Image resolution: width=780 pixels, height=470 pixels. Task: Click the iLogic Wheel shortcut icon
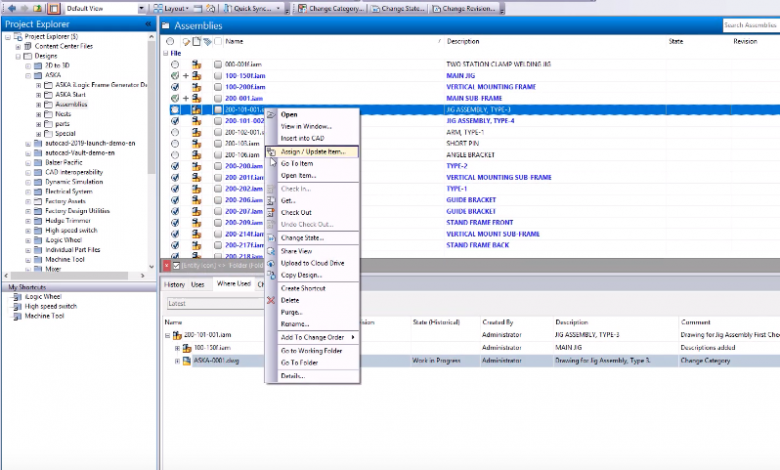pos(17,297)
